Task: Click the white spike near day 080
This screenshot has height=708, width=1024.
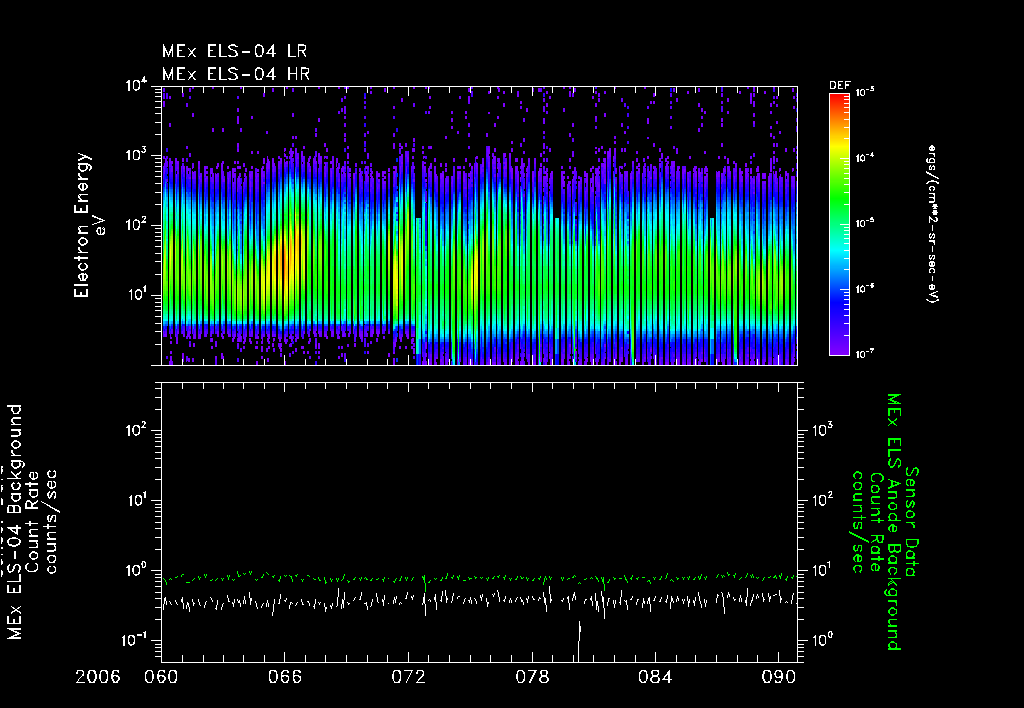Action: pos(579,641)
